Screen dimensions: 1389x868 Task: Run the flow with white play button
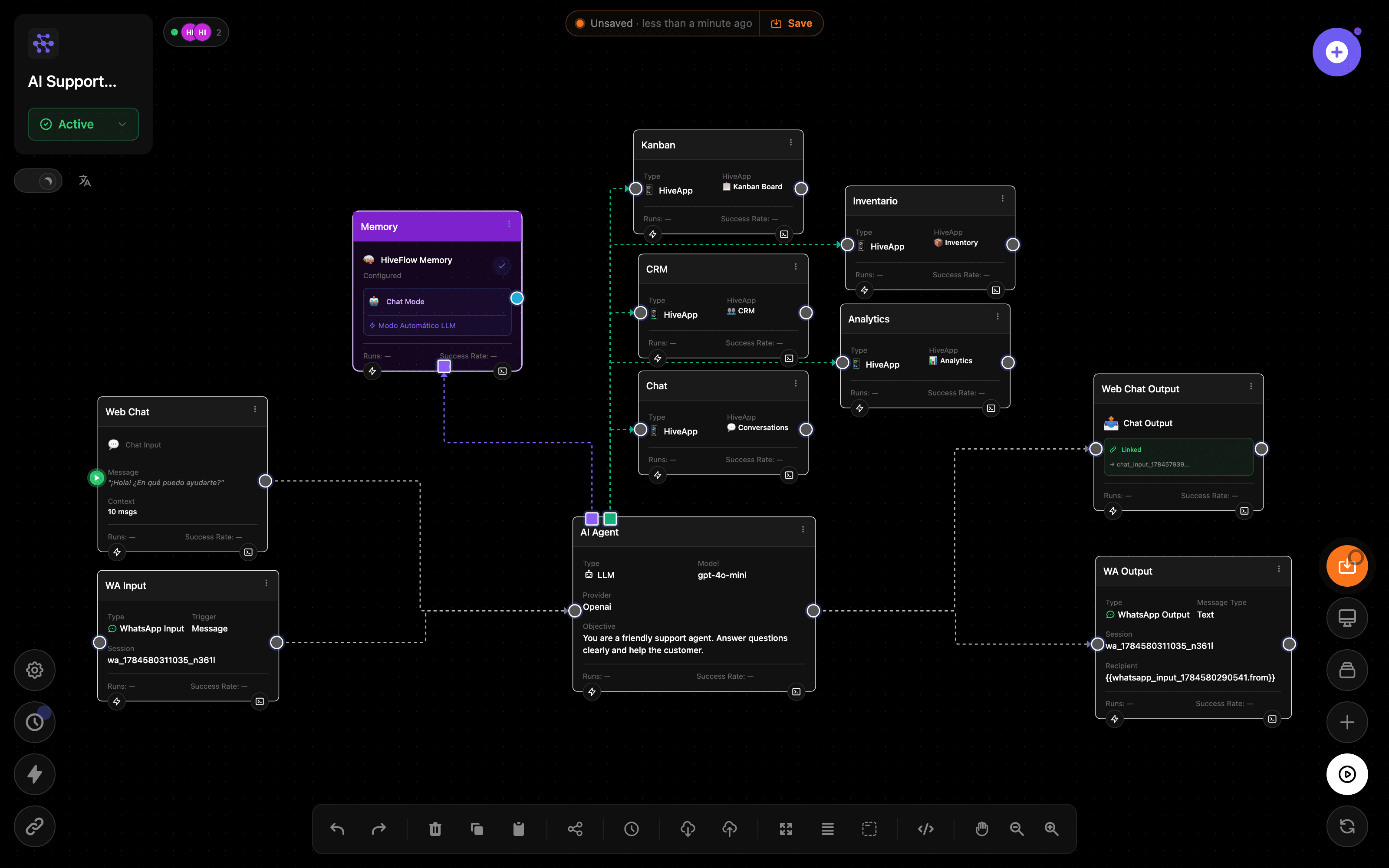tap(1347, 774)
